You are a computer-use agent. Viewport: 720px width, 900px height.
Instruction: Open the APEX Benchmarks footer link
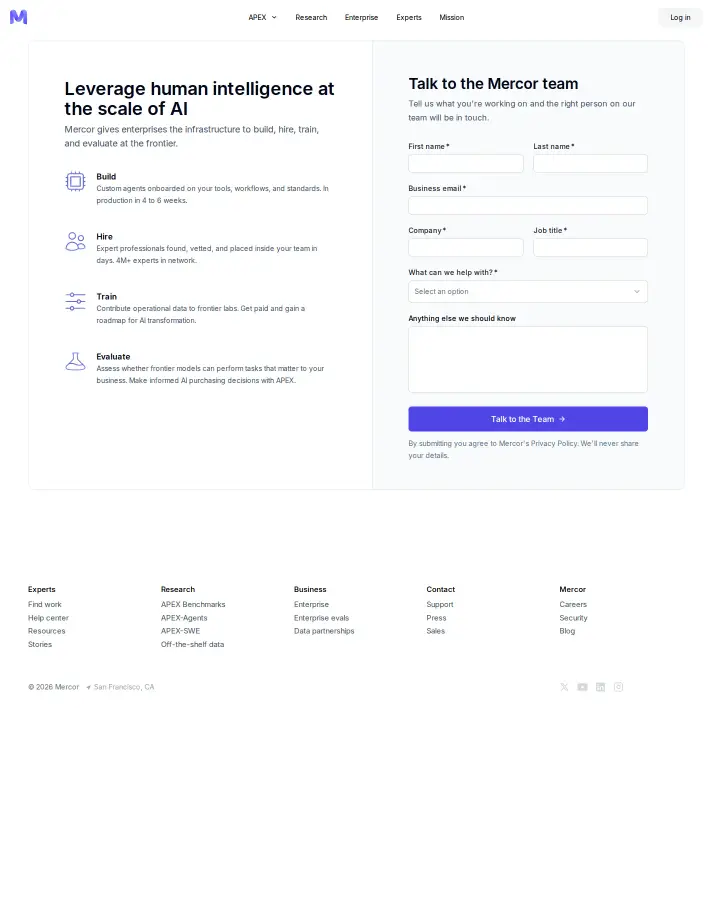193,604
